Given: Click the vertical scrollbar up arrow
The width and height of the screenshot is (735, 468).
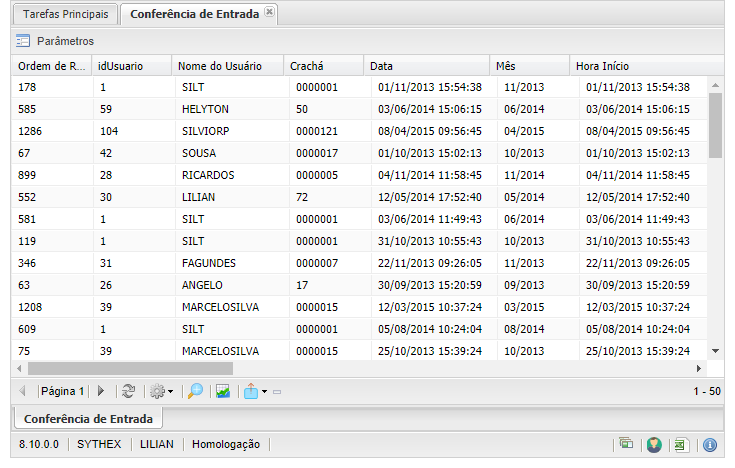Looking at the screenshot, I should [715, 85].
